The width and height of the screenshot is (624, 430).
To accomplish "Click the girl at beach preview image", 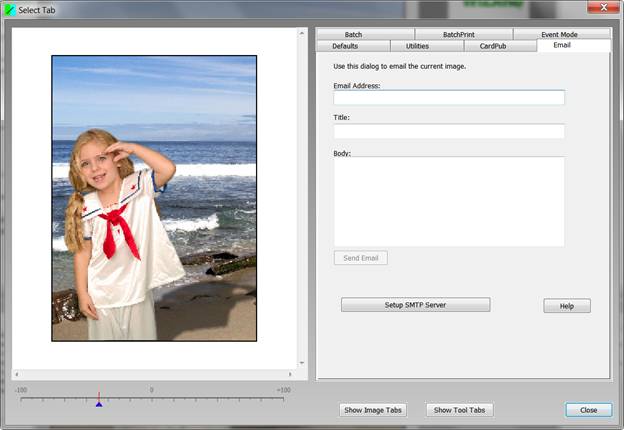I will pos(154,198).
